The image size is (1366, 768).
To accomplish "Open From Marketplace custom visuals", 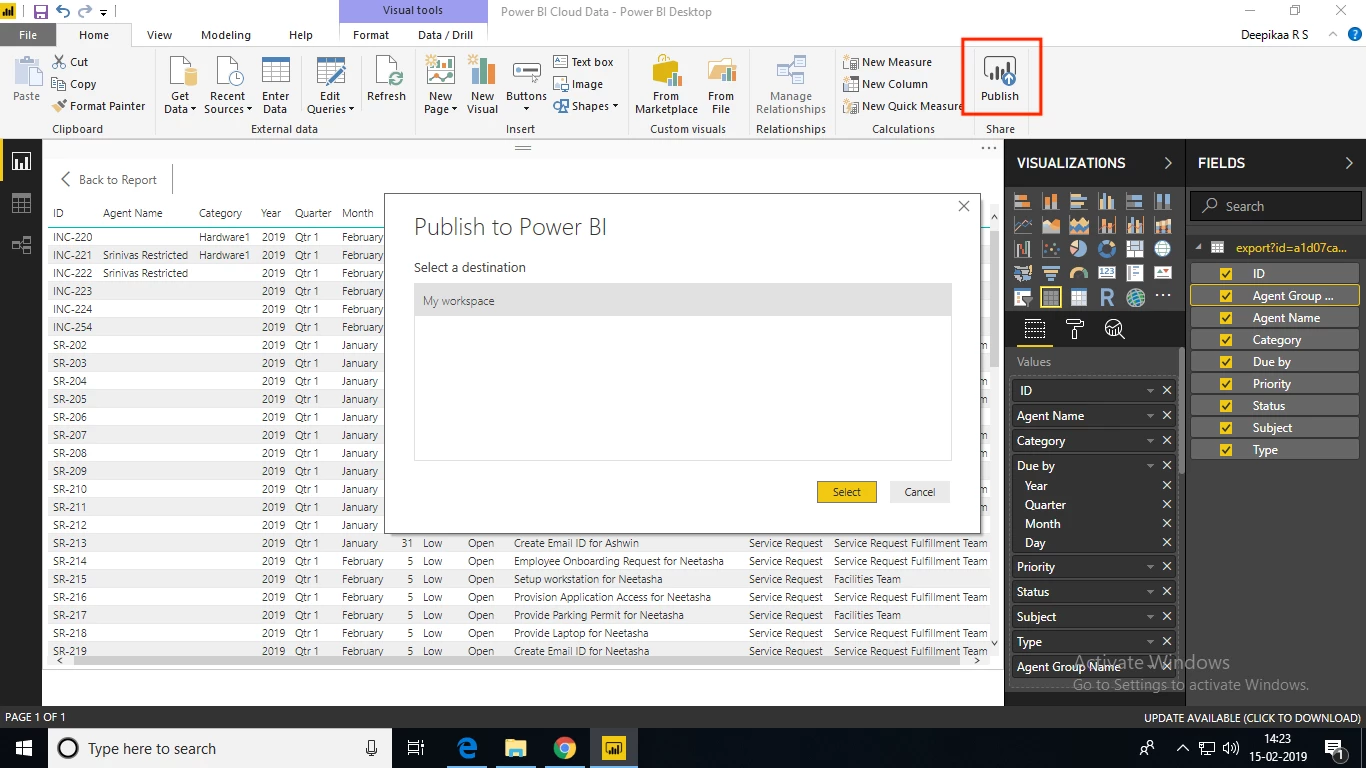I will pyautogui.click(x=666, y=85).
